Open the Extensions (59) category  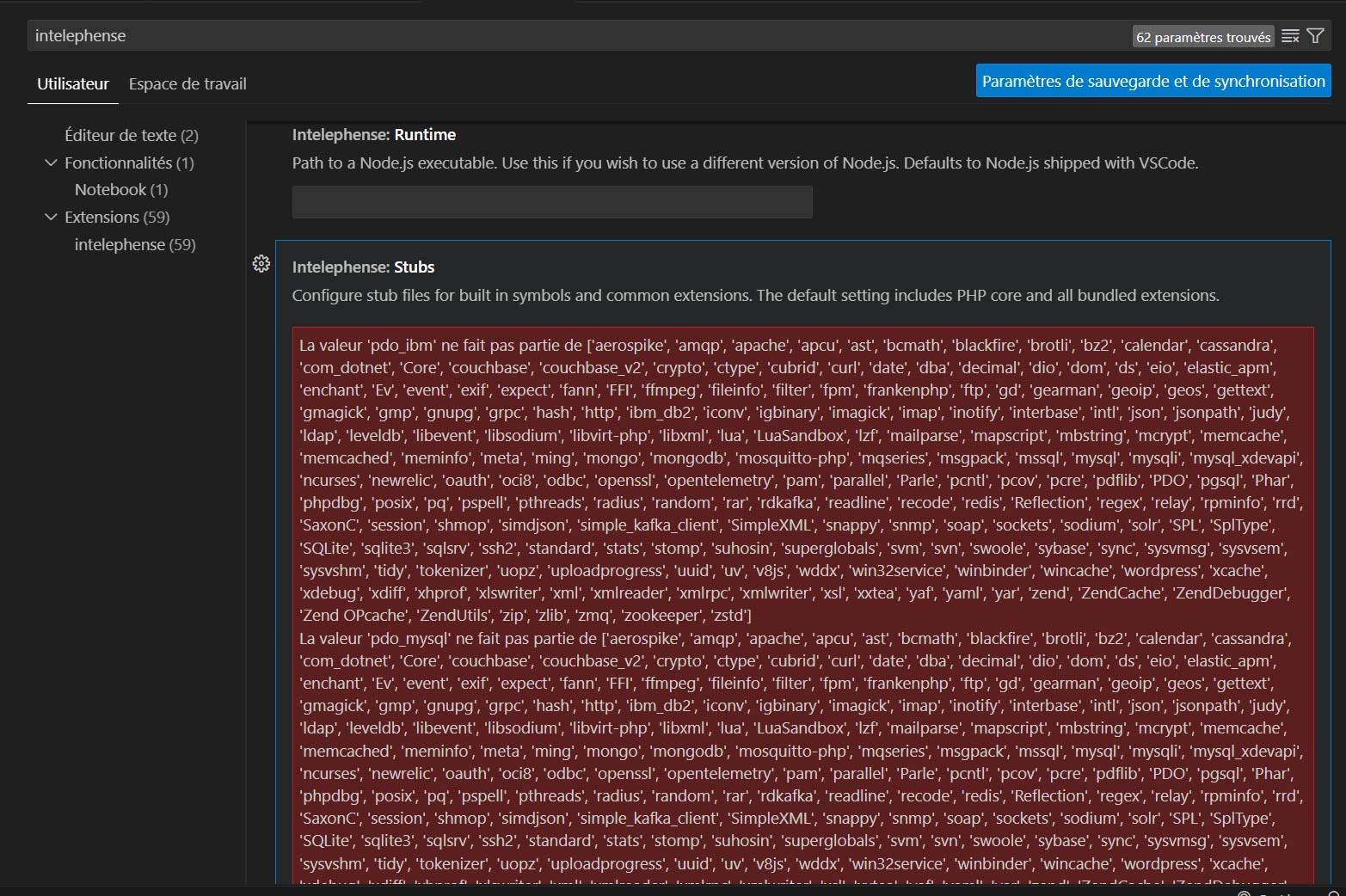point(117,217)
